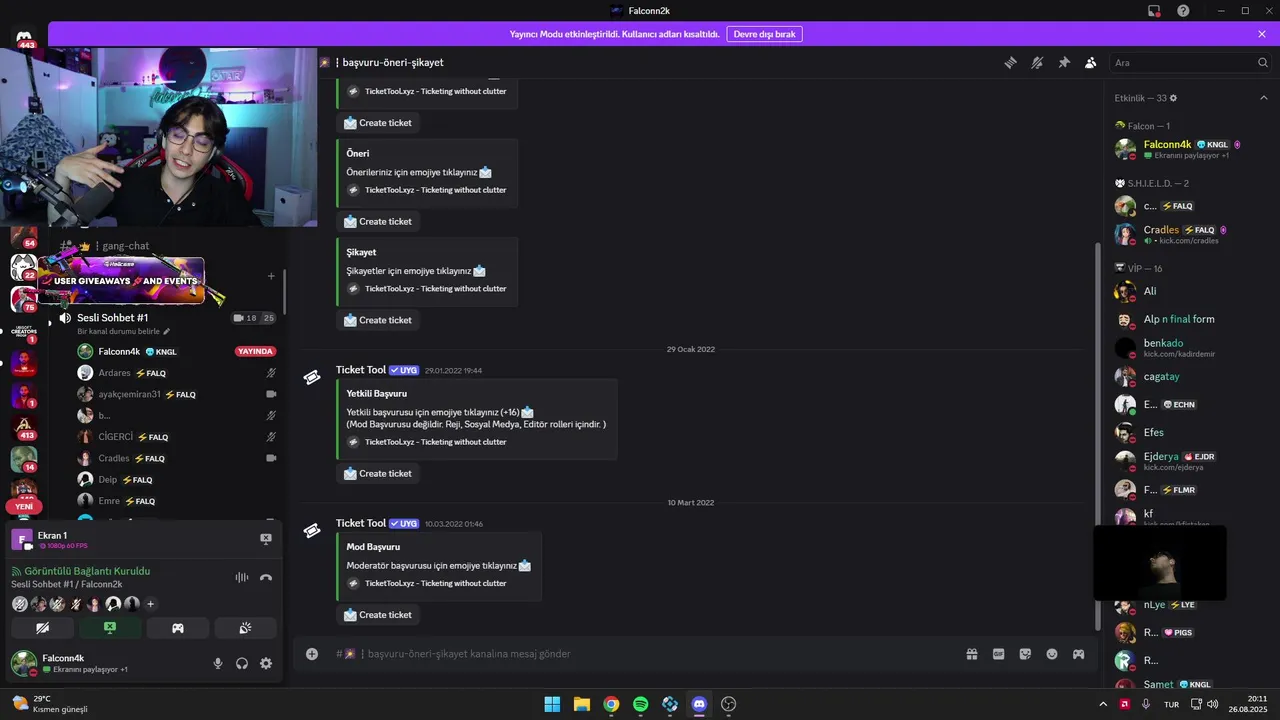Toggle channel notification mute bell
Viewport: 1280px width, 720px height.
1037,62
